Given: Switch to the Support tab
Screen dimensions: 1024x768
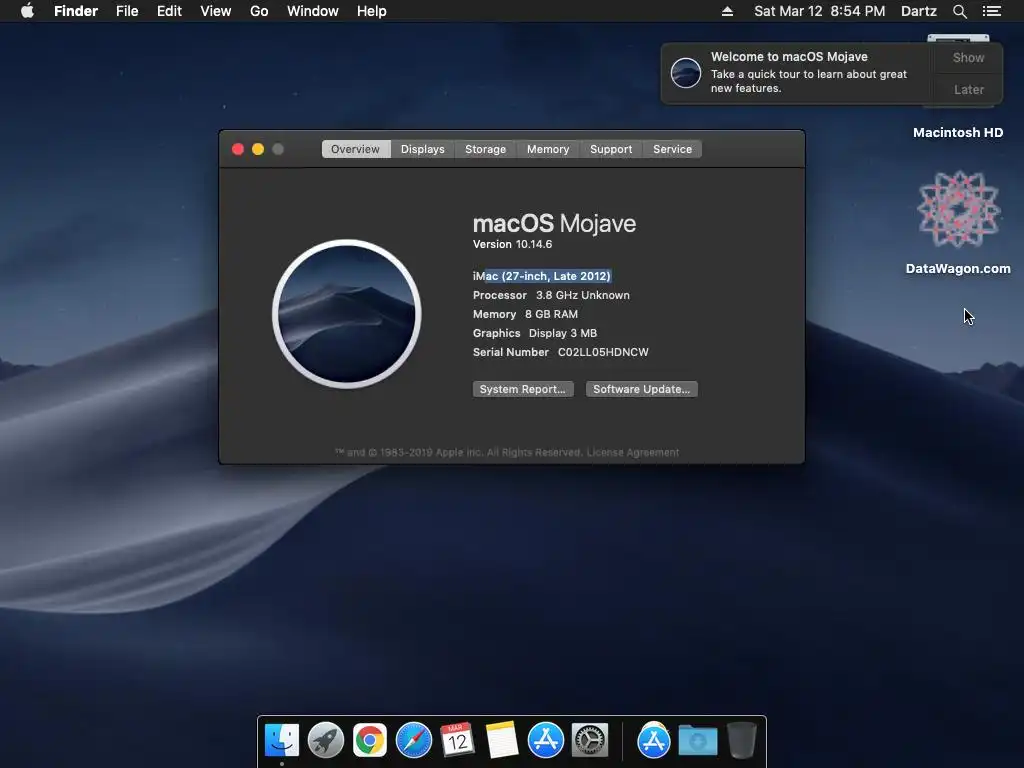Looking at the screenshot, I should 611,149.
